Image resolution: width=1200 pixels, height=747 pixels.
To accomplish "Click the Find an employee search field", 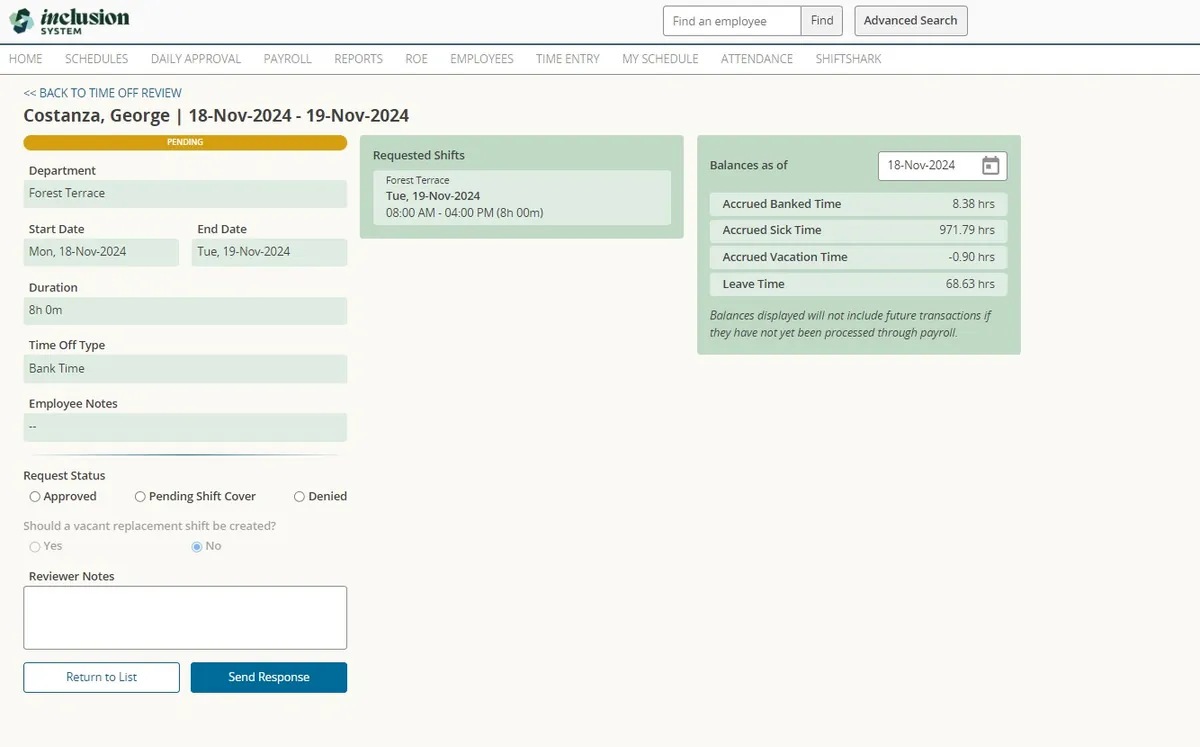I will [729, 20].
